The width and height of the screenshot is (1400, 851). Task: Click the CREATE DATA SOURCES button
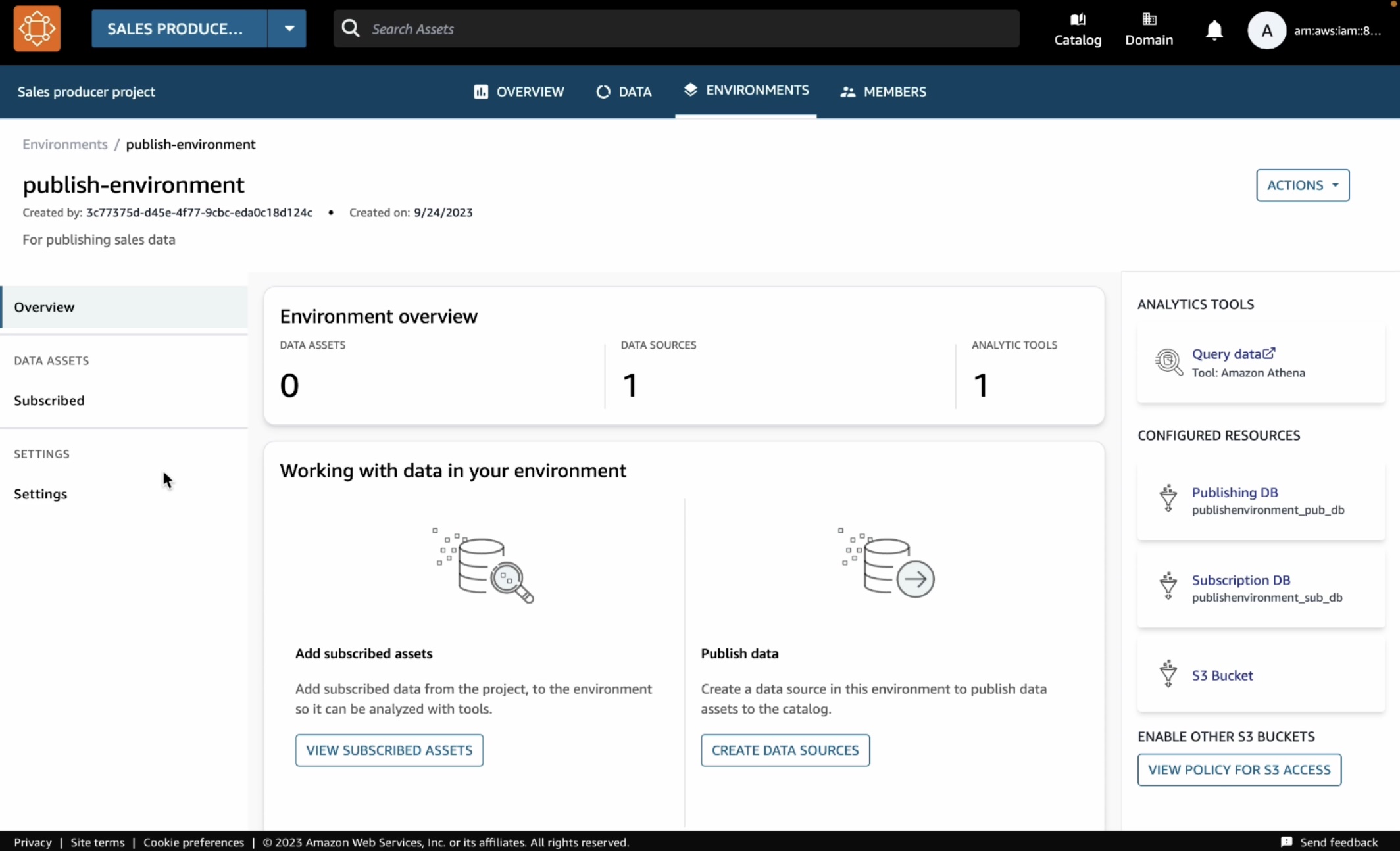point(785,750)
